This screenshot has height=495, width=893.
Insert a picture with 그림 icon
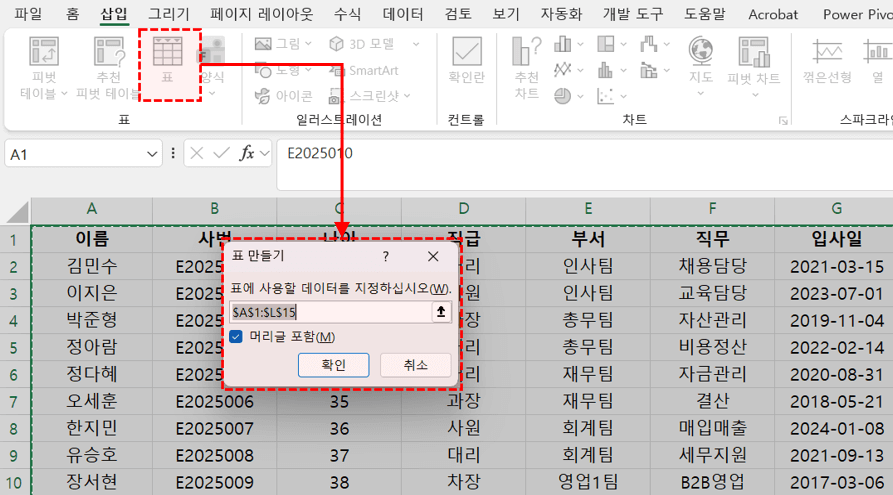(x=277, y=44)
